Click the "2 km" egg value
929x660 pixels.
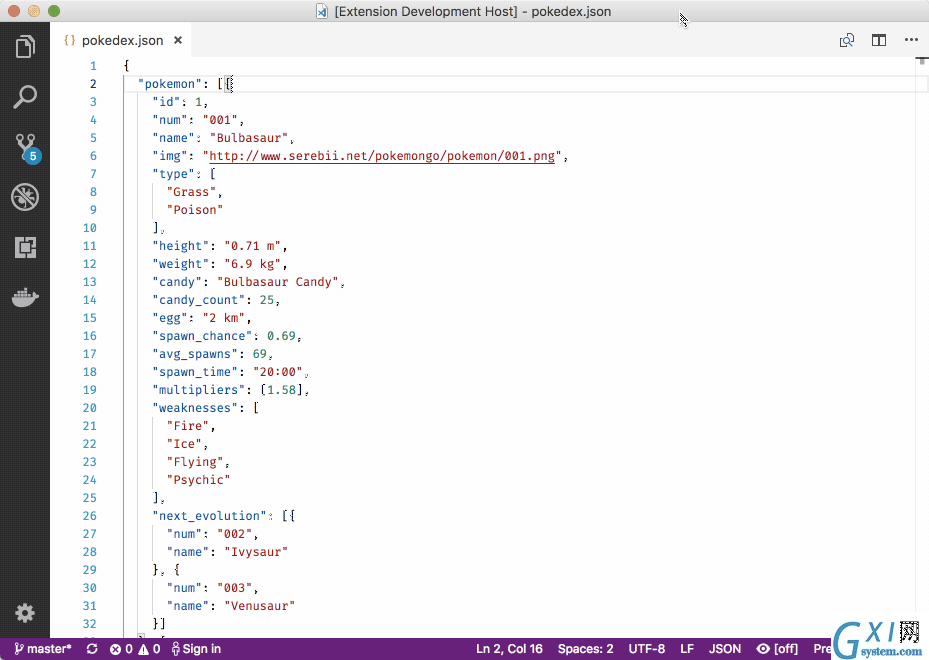point(223,318)
